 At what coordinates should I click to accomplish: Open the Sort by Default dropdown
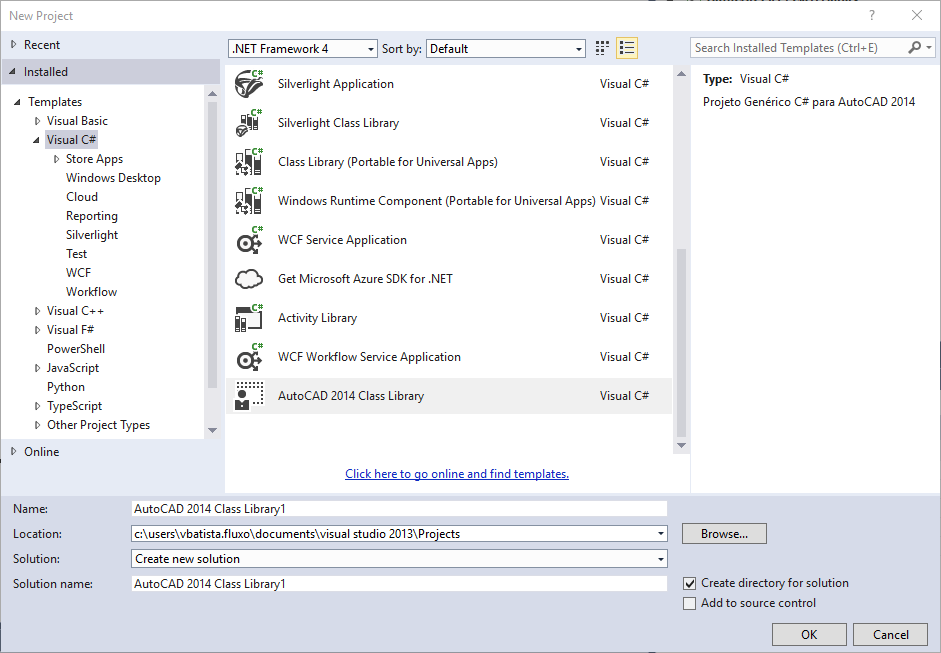505,49
